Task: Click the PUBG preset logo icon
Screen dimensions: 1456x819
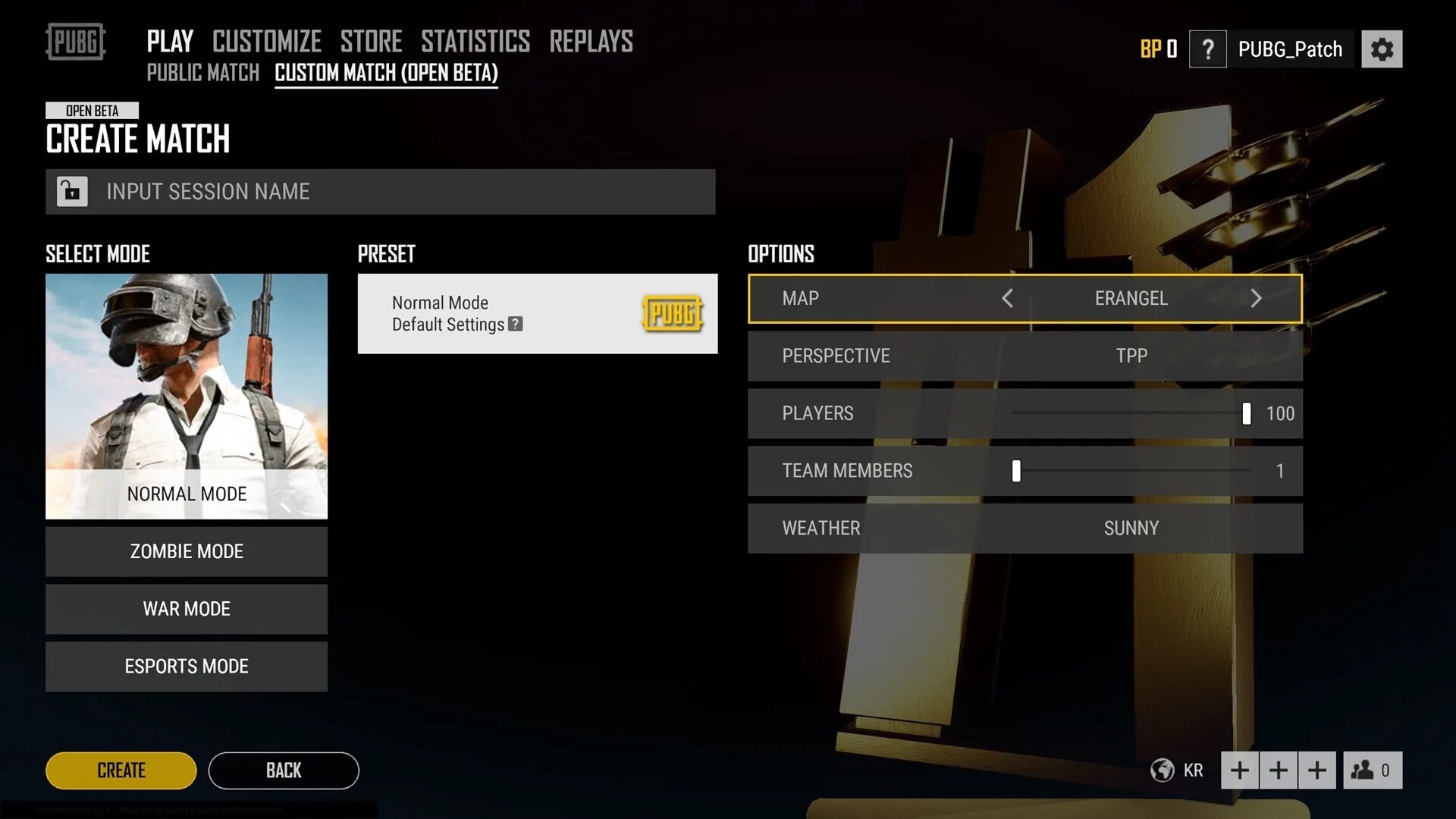Action: [x=674, y=313]
